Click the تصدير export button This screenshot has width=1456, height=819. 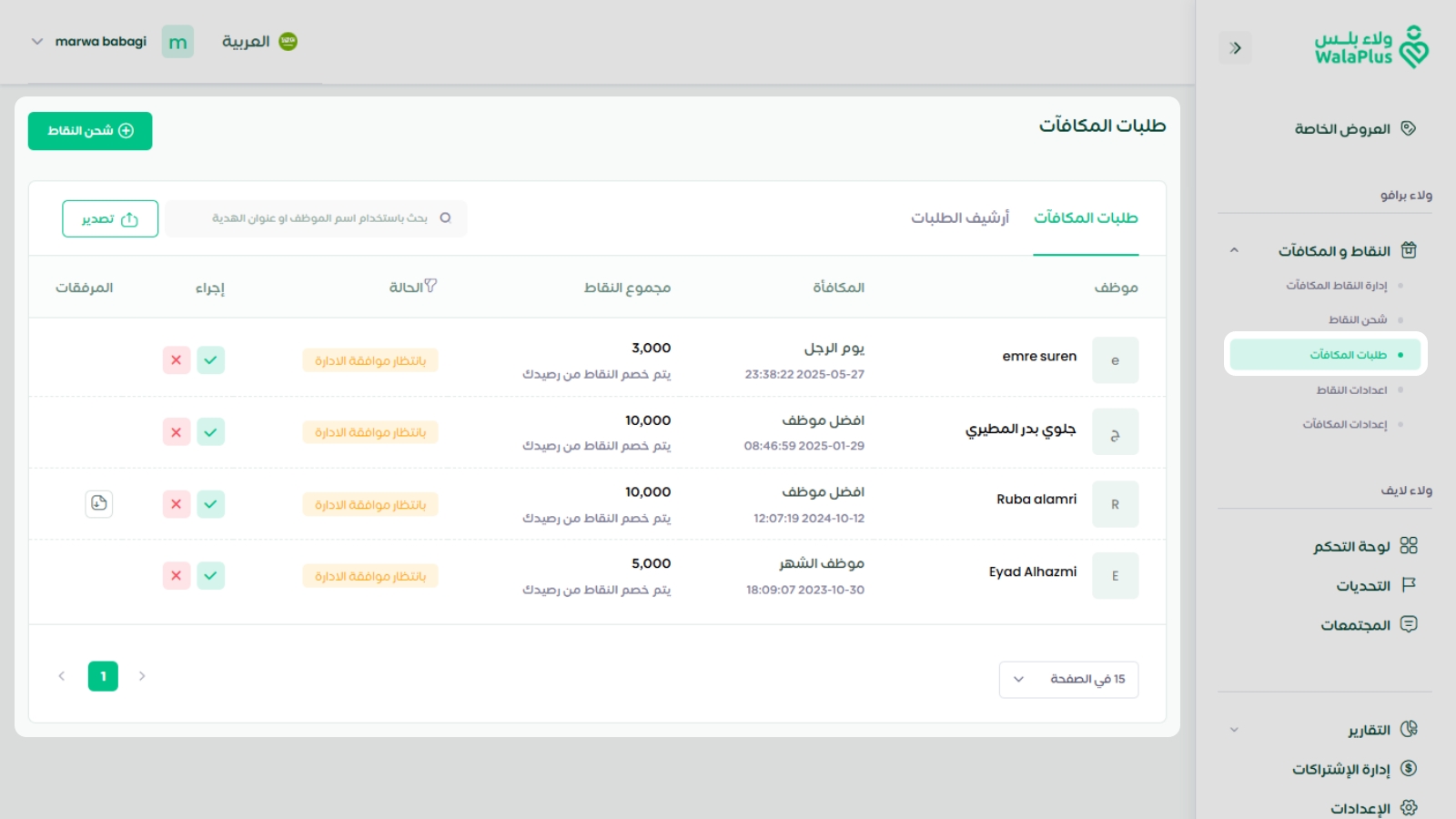[109, 218]
